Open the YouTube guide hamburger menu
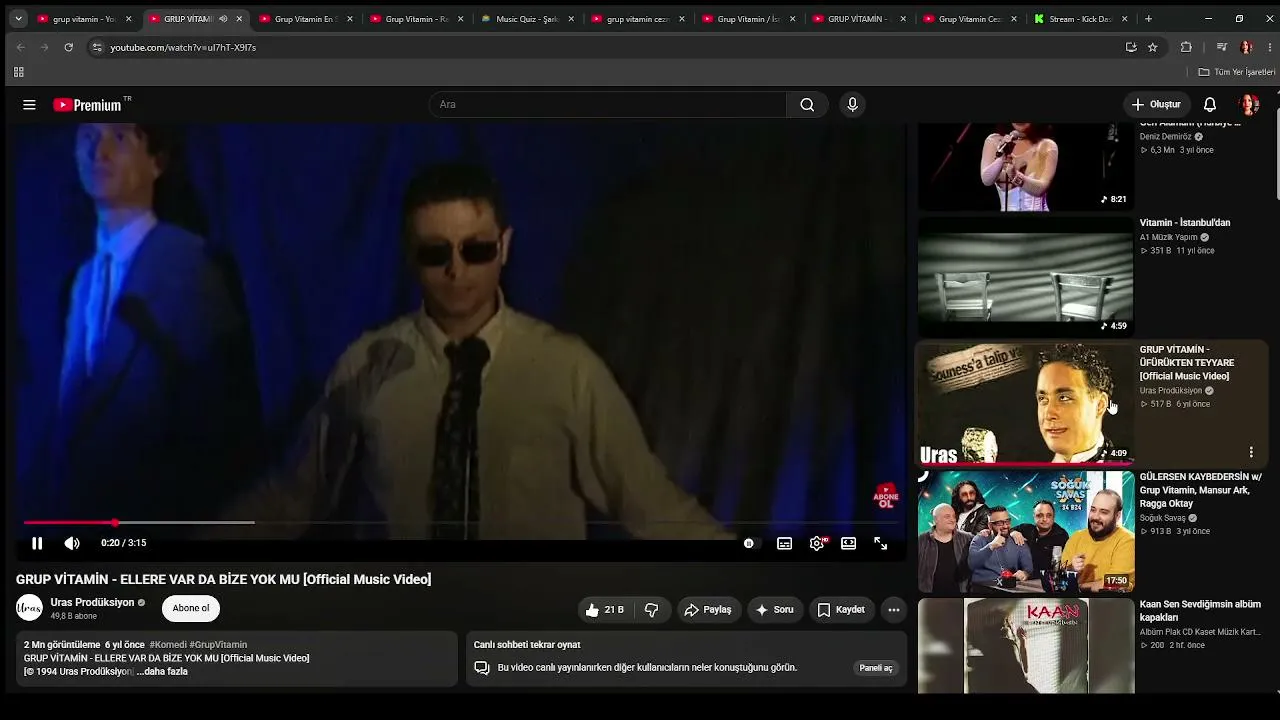The height and width of the screenshot is (720, 1280). [x=29, y=105]
